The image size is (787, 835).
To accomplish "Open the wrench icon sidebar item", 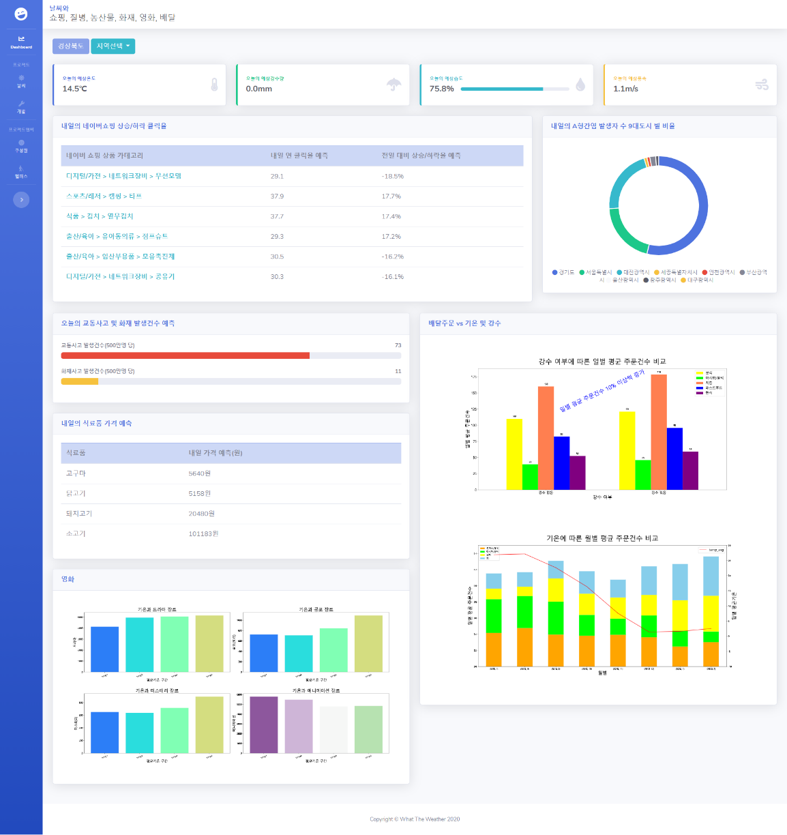I will pos(21,107).
